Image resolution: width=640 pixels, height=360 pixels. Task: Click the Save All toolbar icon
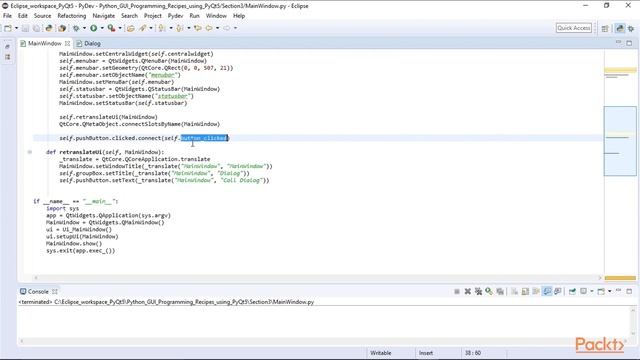(37, 28)
